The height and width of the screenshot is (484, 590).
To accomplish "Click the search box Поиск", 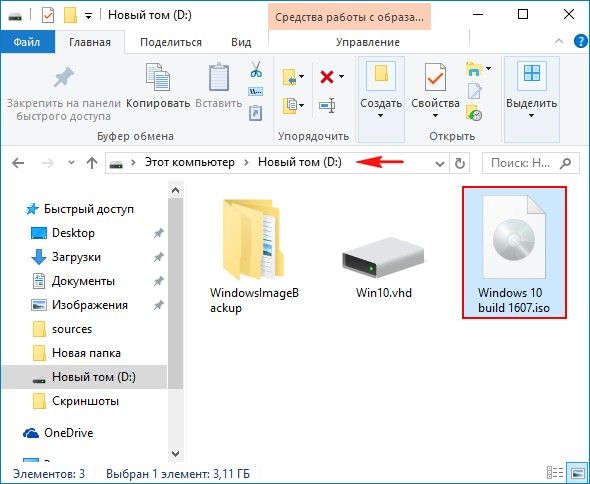I will click(531, 163).
